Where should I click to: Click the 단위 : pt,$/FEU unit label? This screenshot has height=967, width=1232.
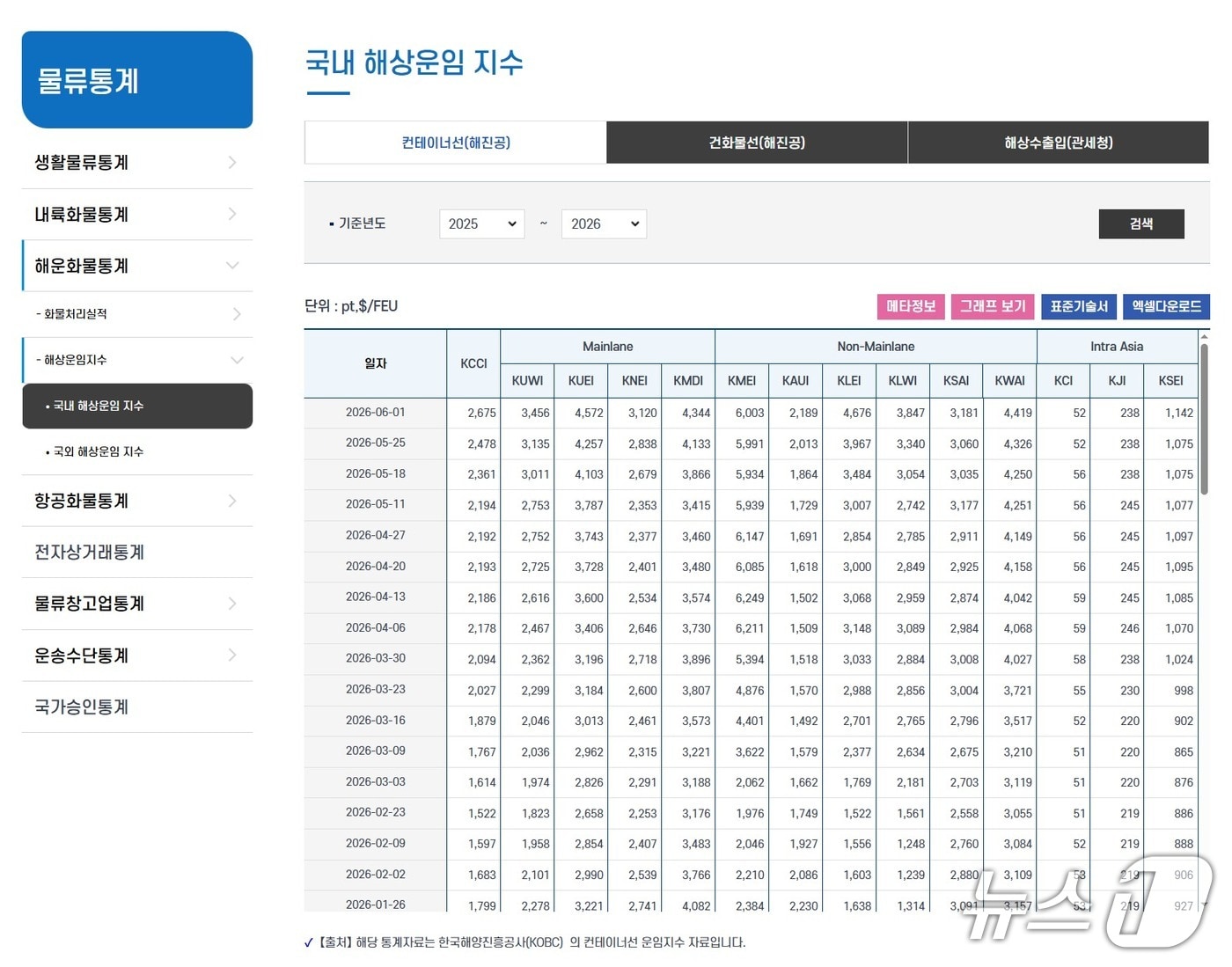pos(351,306)
